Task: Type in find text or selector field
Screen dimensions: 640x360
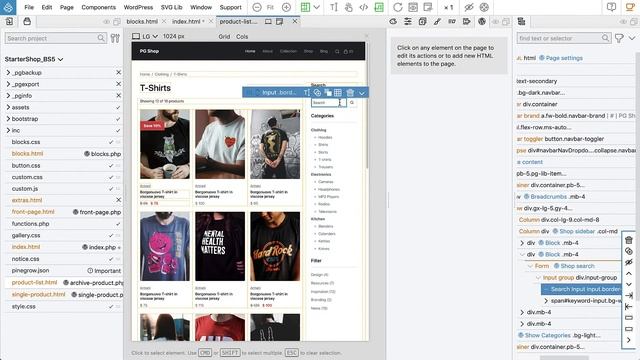Action: click(564, 38)
